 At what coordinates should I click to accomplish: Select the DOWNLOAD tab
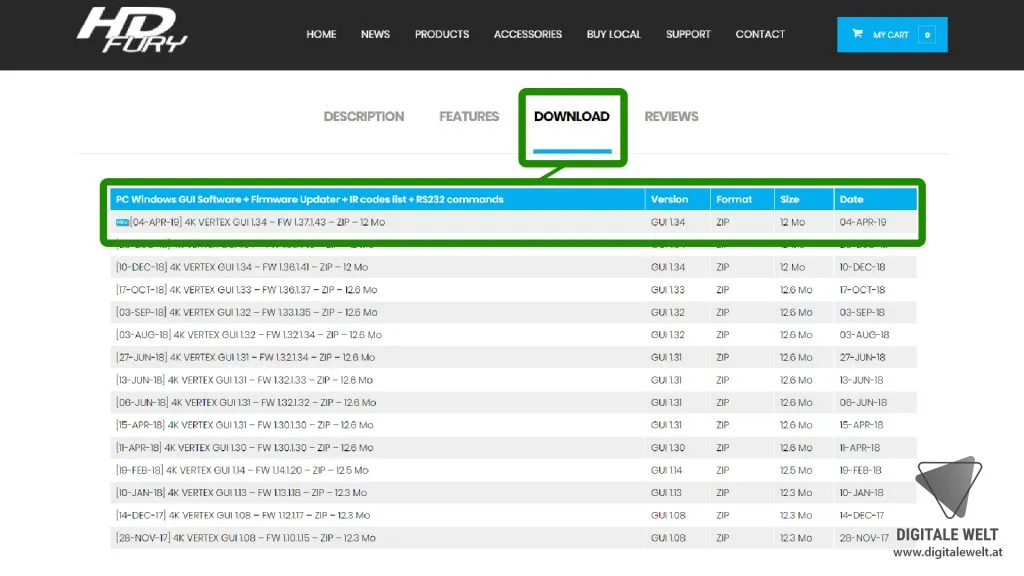coord(571,116)
